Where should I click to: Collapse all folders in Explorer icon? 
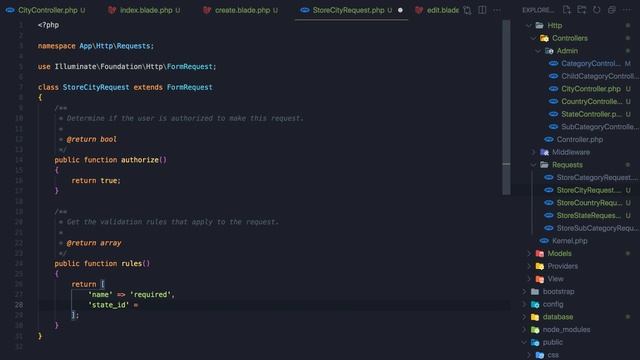coord(611,10)
